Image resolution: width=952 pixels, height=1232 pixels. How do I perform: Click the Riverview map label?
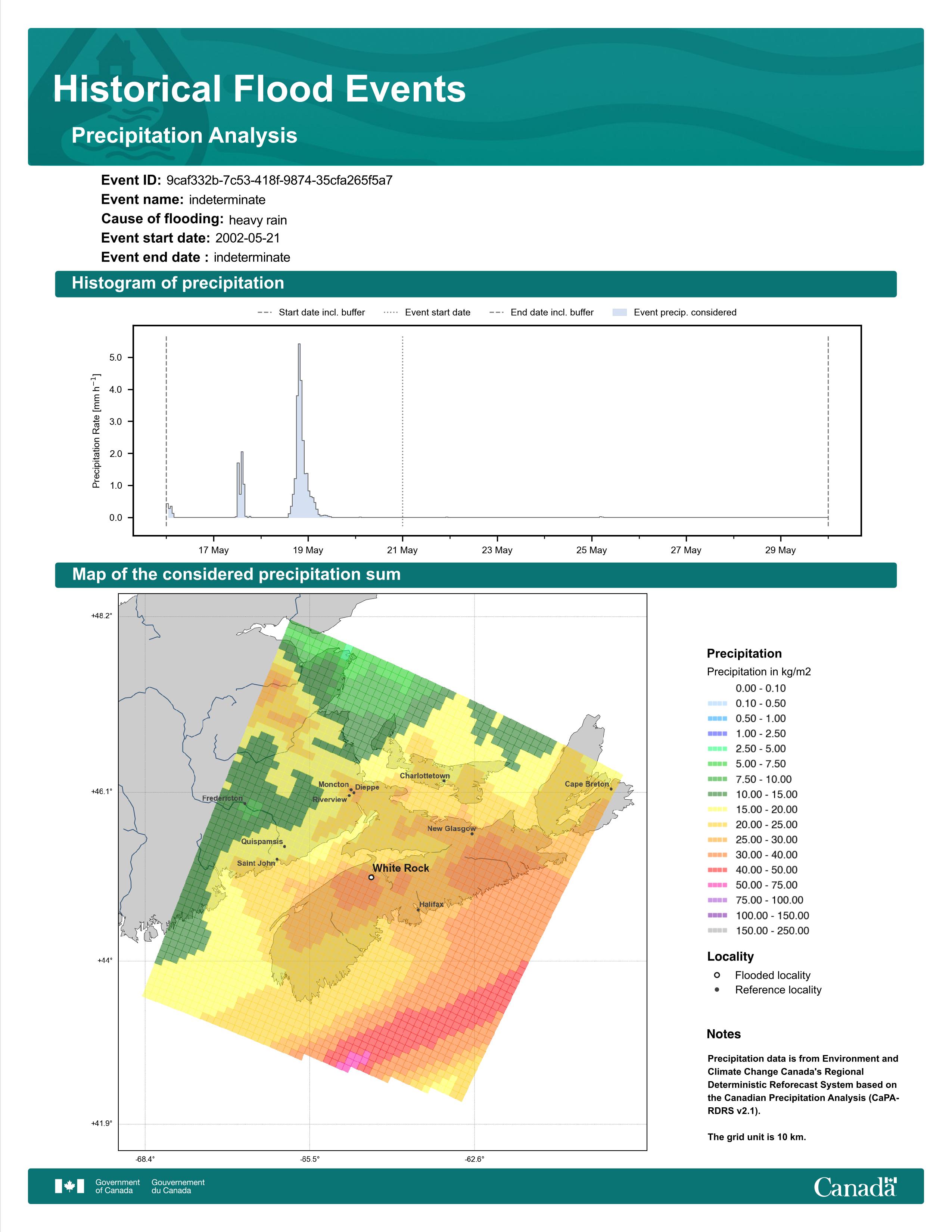(x=330, y=799)
